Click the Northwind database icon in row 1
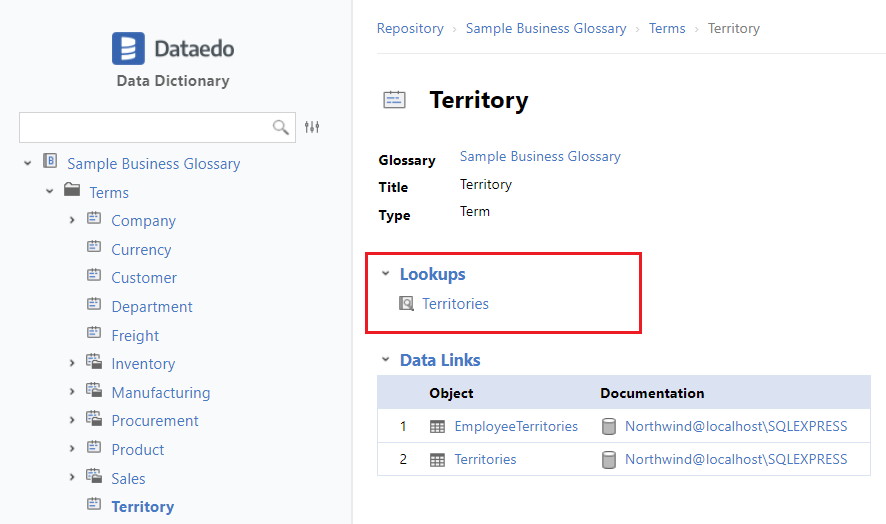 pos(608,427)
